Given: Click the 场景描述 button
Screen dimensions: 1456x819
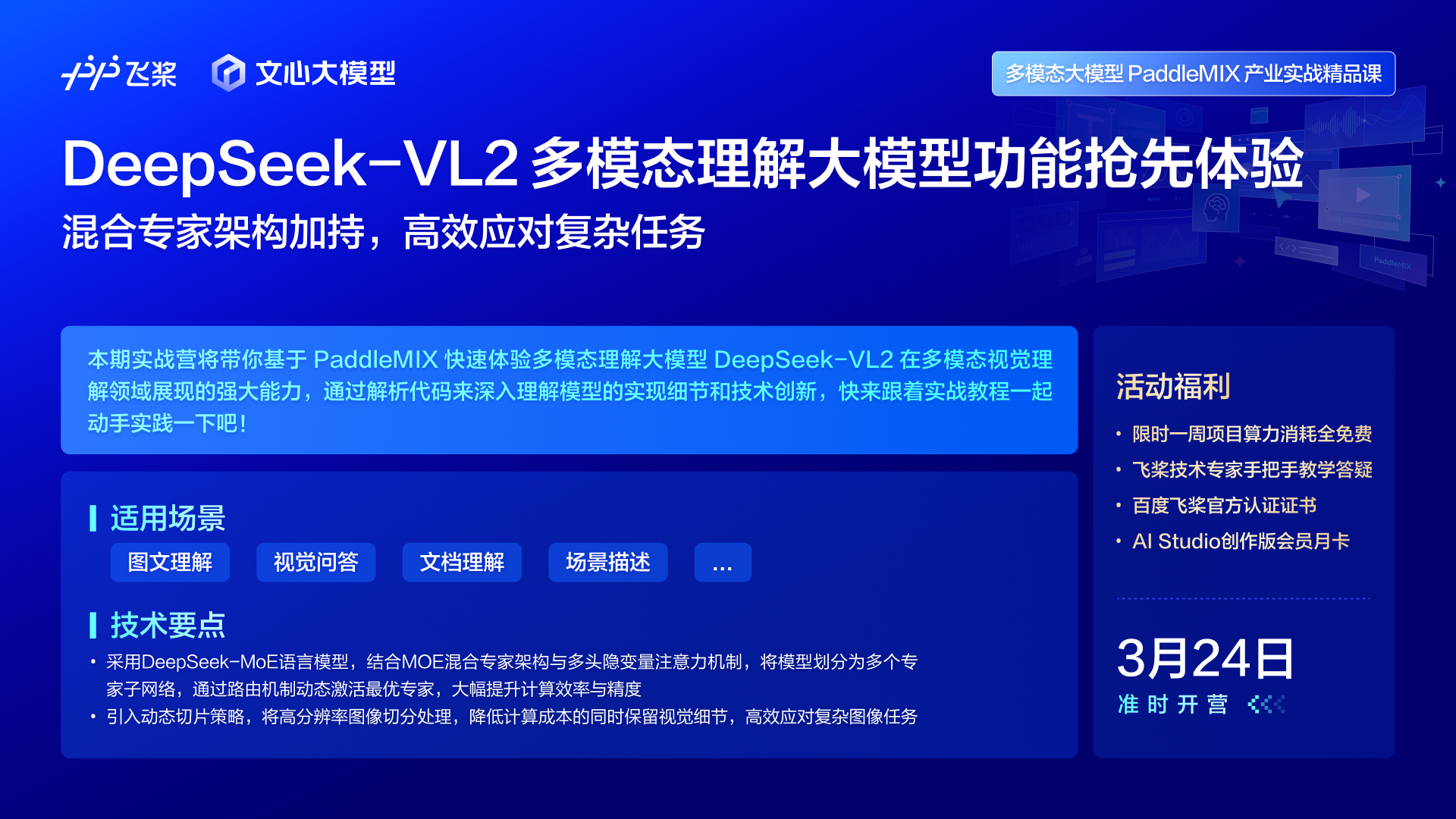Looking at the screenshot, I should point(607,562).
